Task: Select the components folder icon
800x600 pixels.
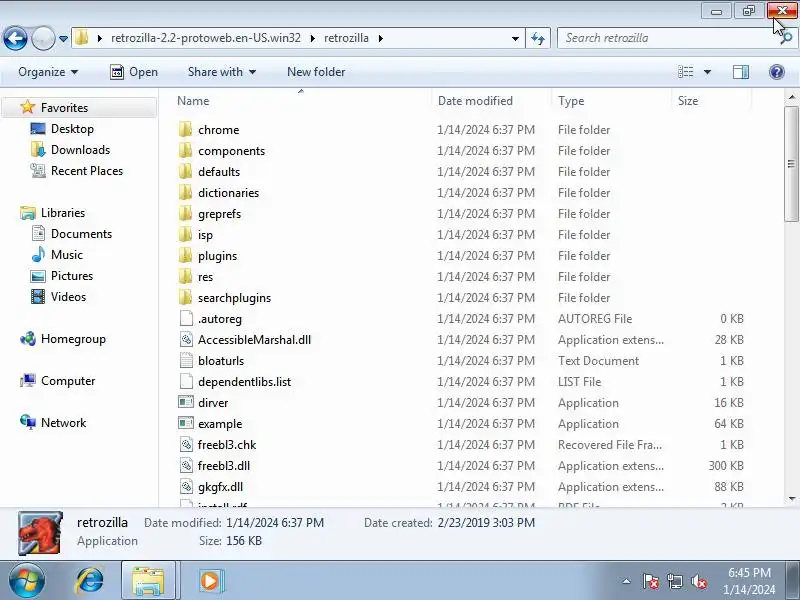Action: 186,151
